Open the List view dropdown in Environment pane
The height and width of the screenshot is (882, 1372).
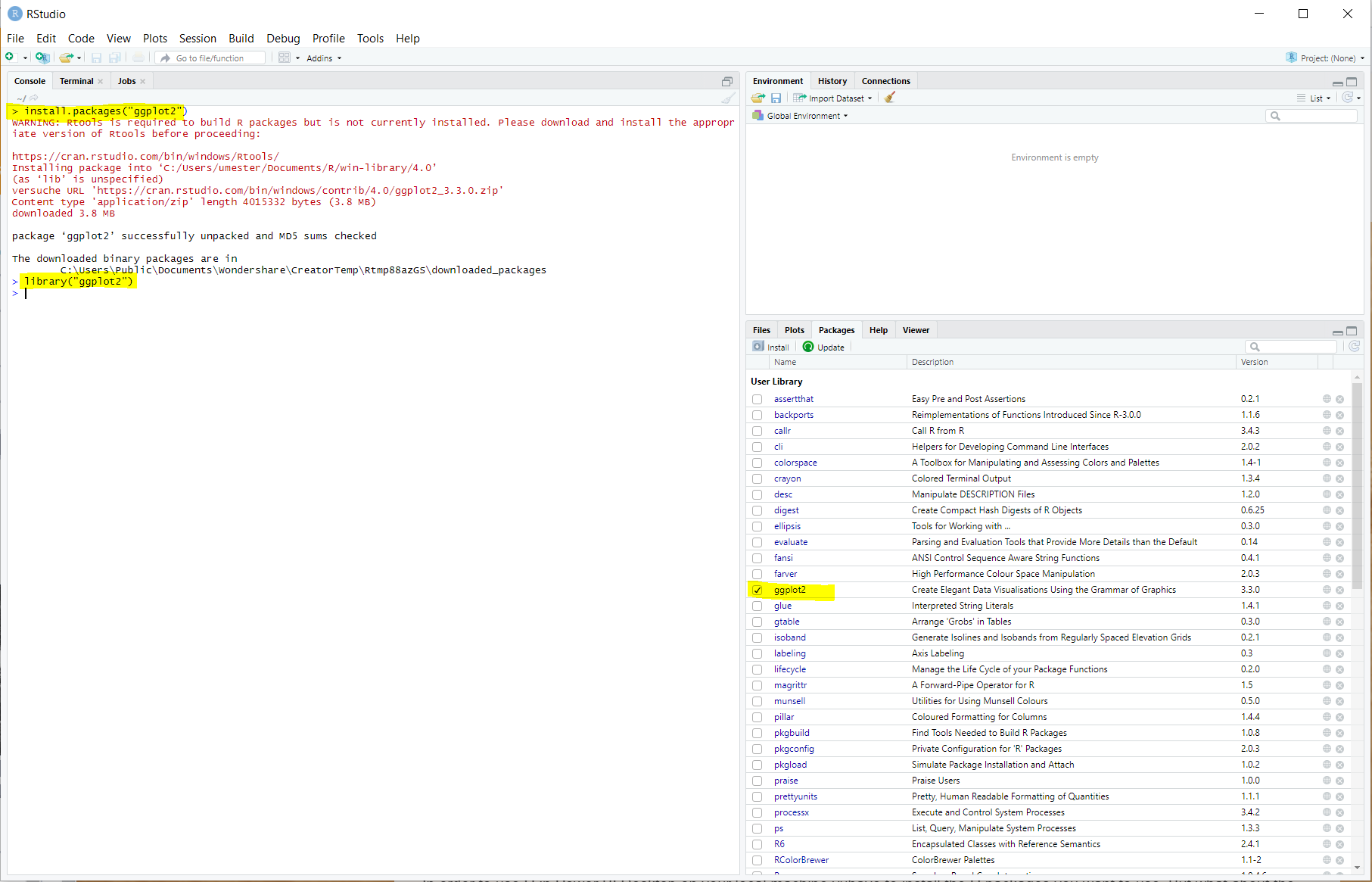[x=1317, y=98]
